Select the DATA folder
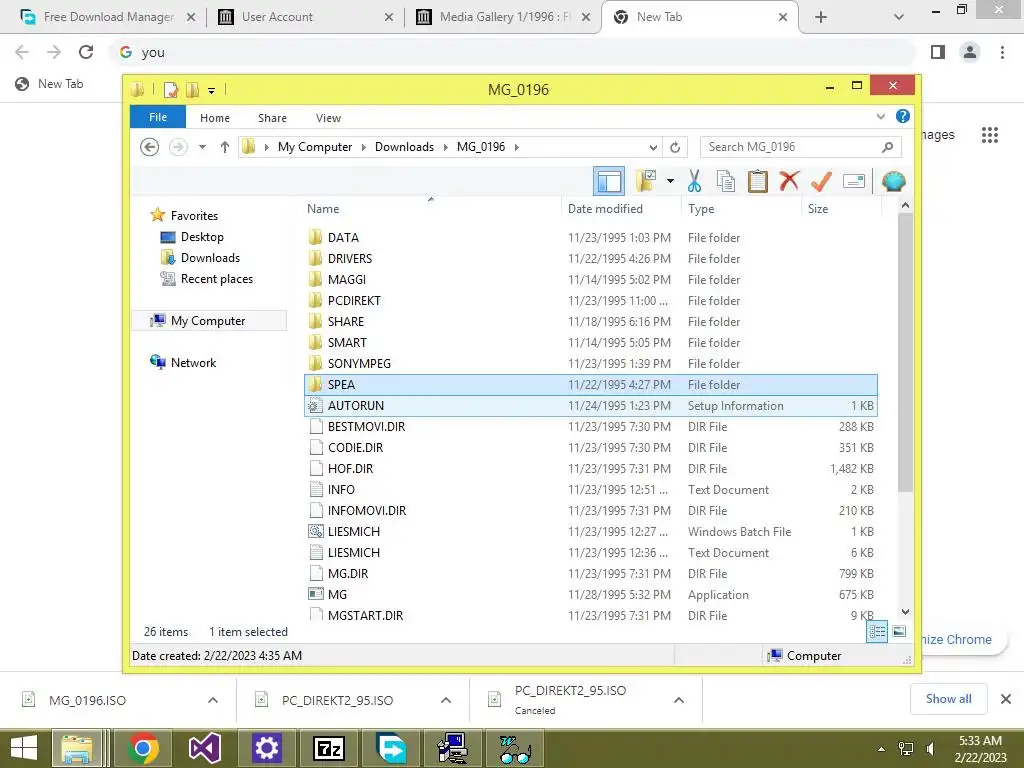Image resolution: width=1024 pixels, height=768 pixels. pos(590,238)
